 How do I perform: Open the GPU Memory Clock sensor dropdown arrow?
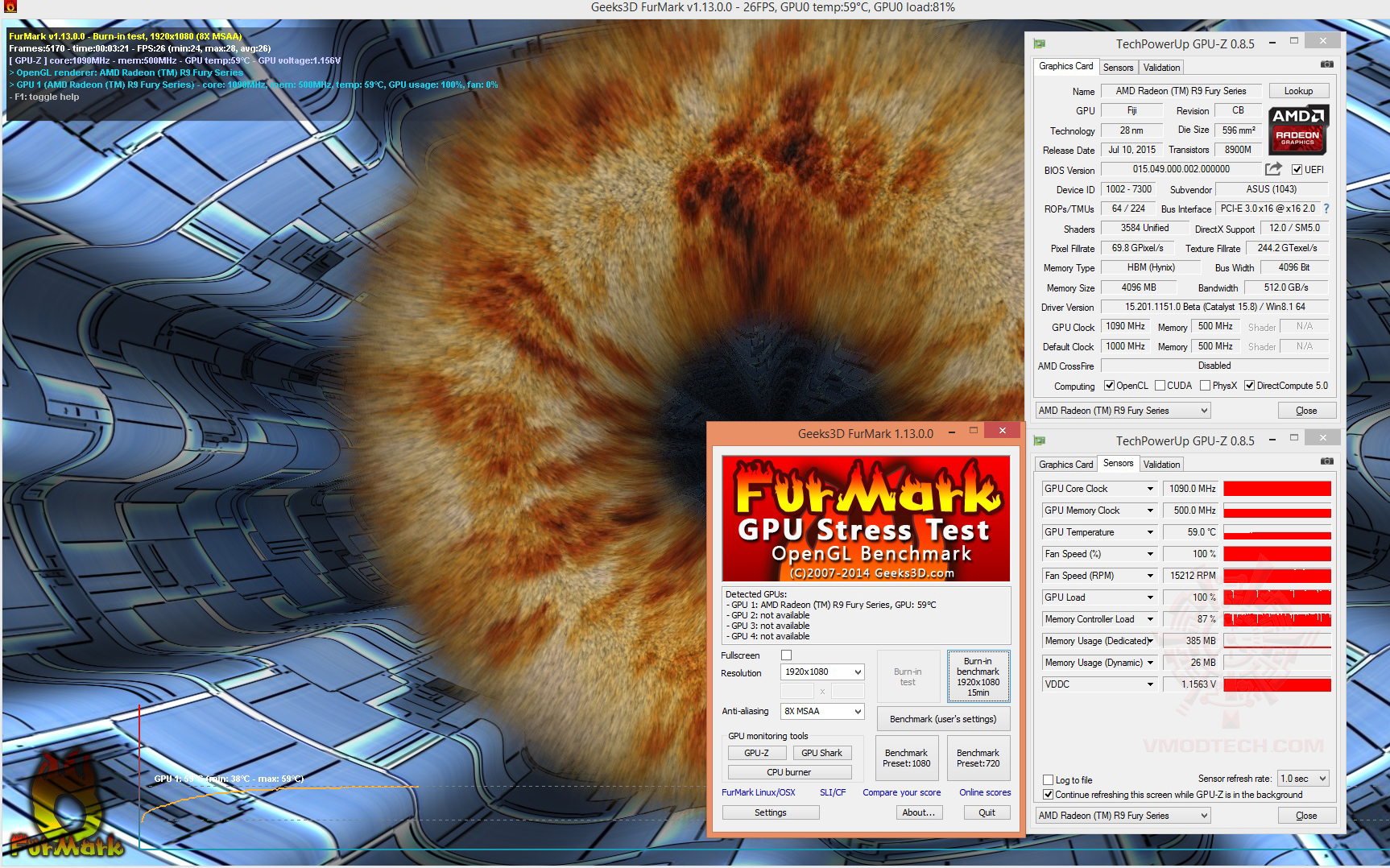(1150, 510)
